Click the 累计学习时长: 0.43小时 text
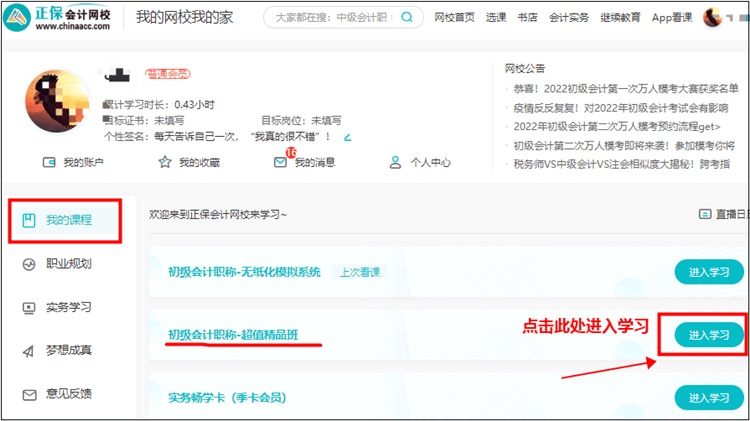 click(x=158, y=105)
